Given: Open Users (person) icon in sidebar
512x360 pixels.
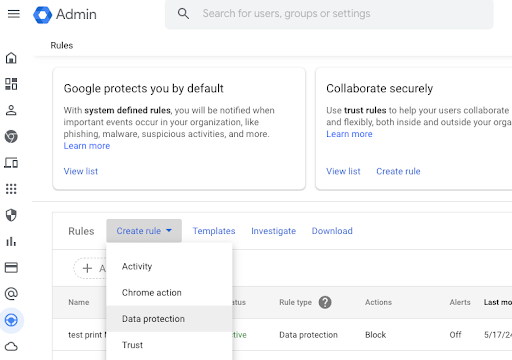Looking at the screenshot, I should pos(11,110).
